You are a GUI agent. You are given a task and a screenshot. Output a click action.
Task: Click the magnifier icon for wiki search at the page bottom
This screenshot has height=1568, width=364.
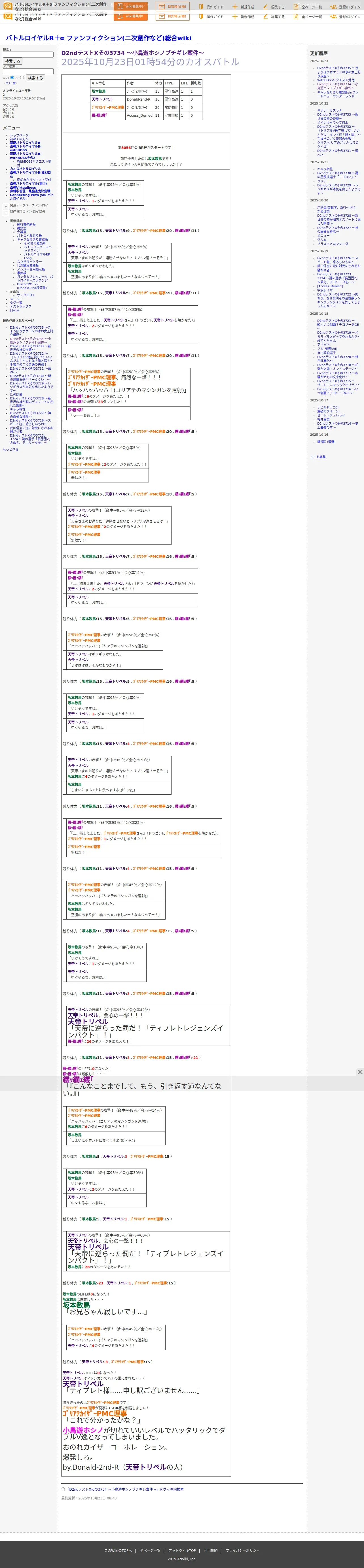[x=63, y=1489]
